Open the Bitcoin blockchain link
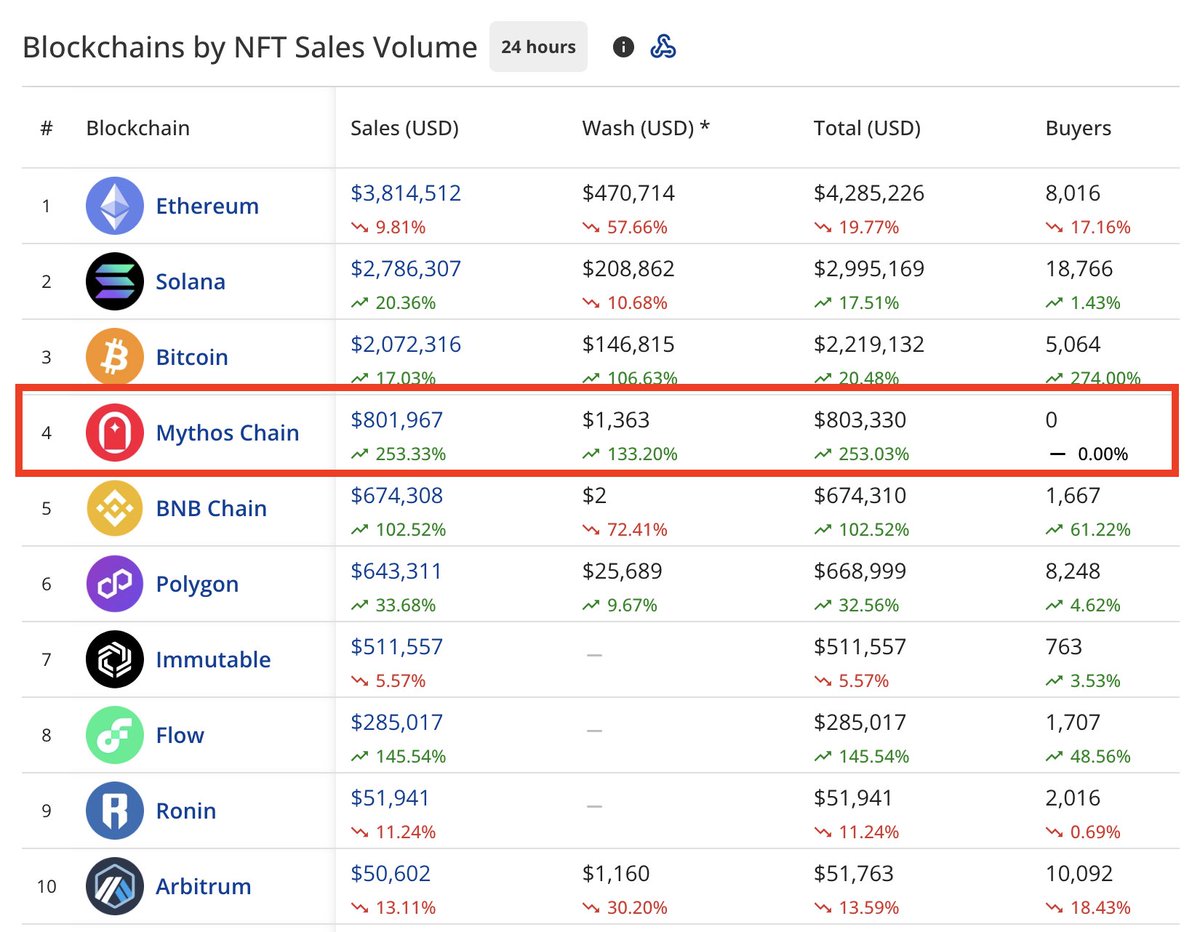 pyautogui.click(x=192, y=357)
